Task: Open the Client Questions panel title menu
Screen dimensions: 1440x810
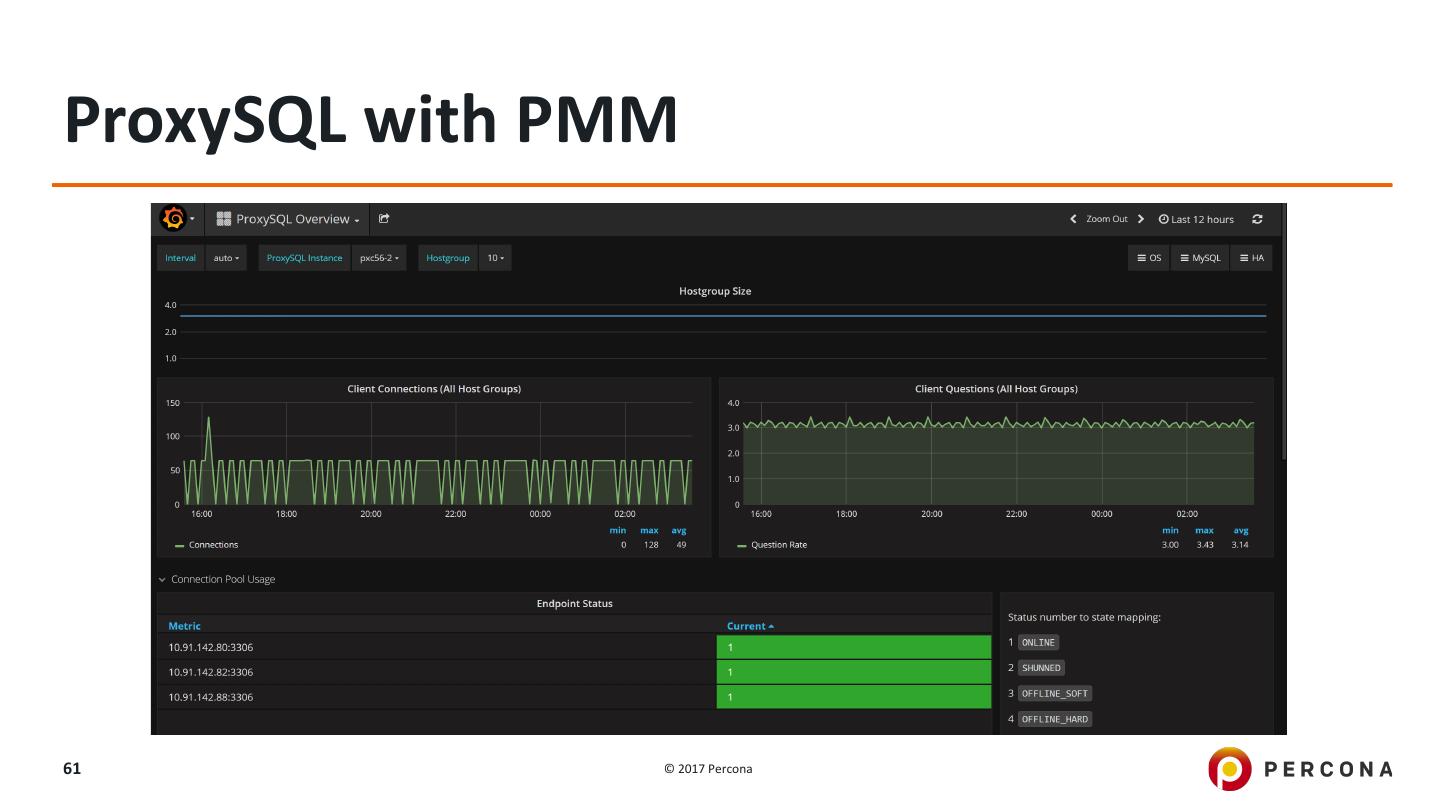Action: pos(996,388)
